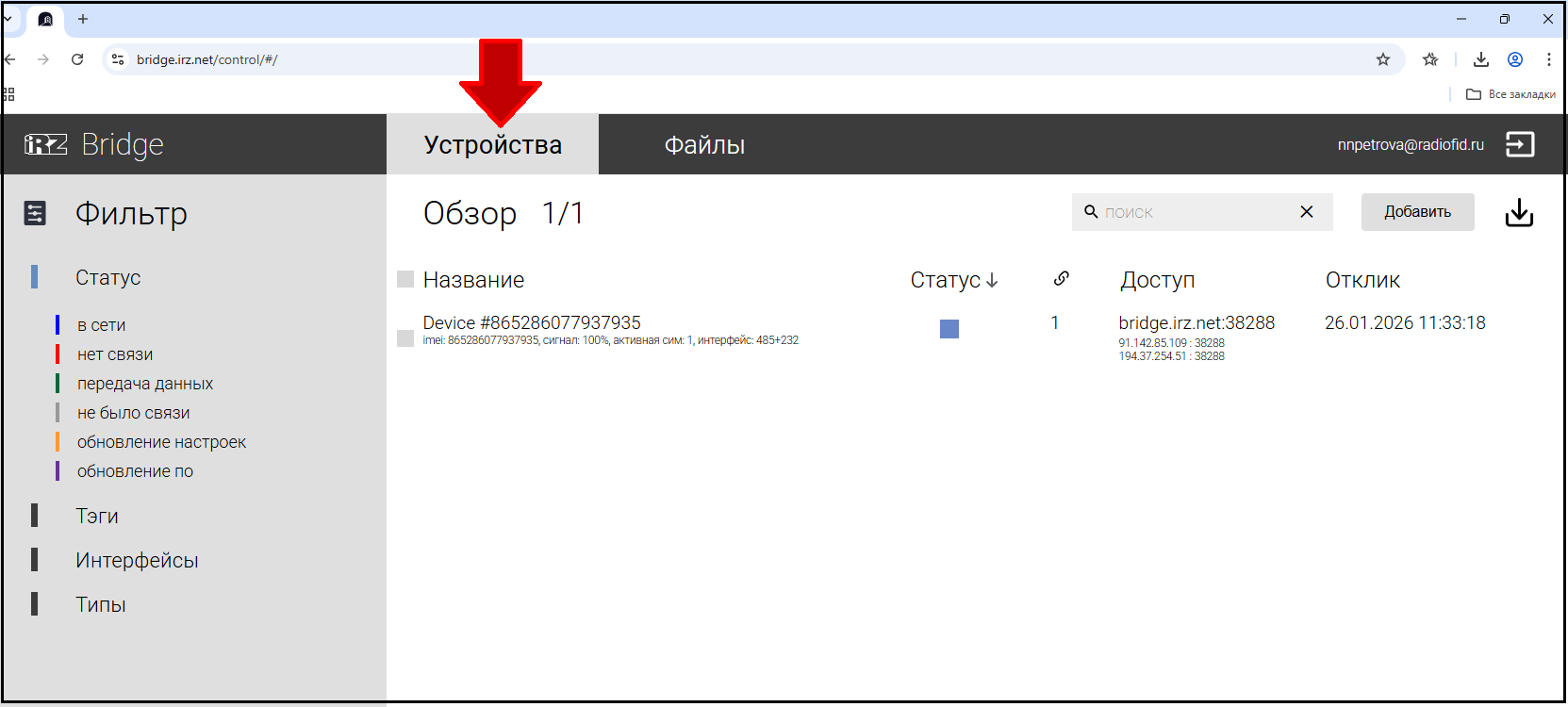Filter by 'в сети' status
1568x707 pixels.
(101, 325)
